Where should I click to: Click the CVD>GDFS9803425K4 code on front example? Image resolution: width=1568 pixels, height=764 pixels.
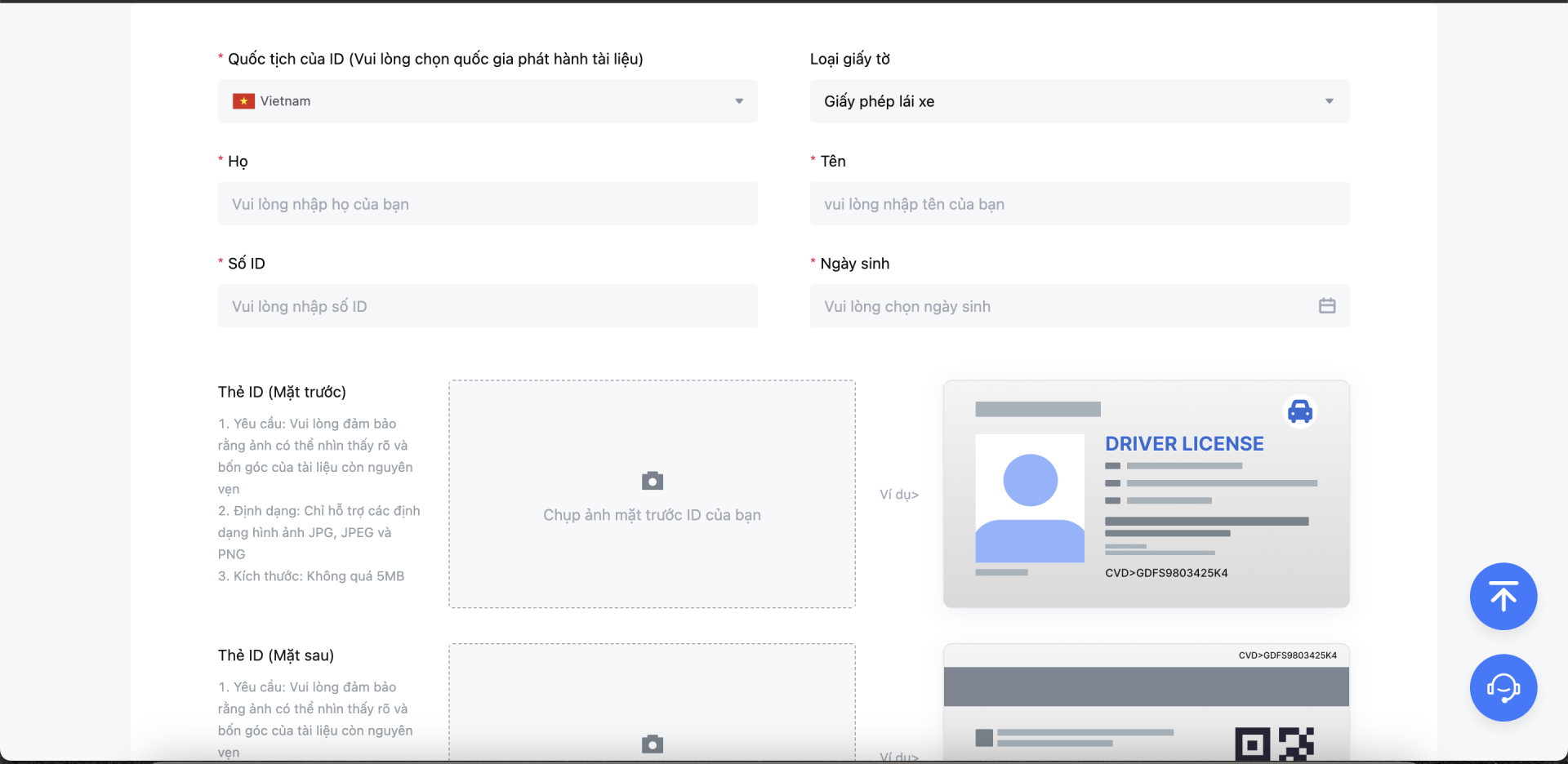point(1166,573)
